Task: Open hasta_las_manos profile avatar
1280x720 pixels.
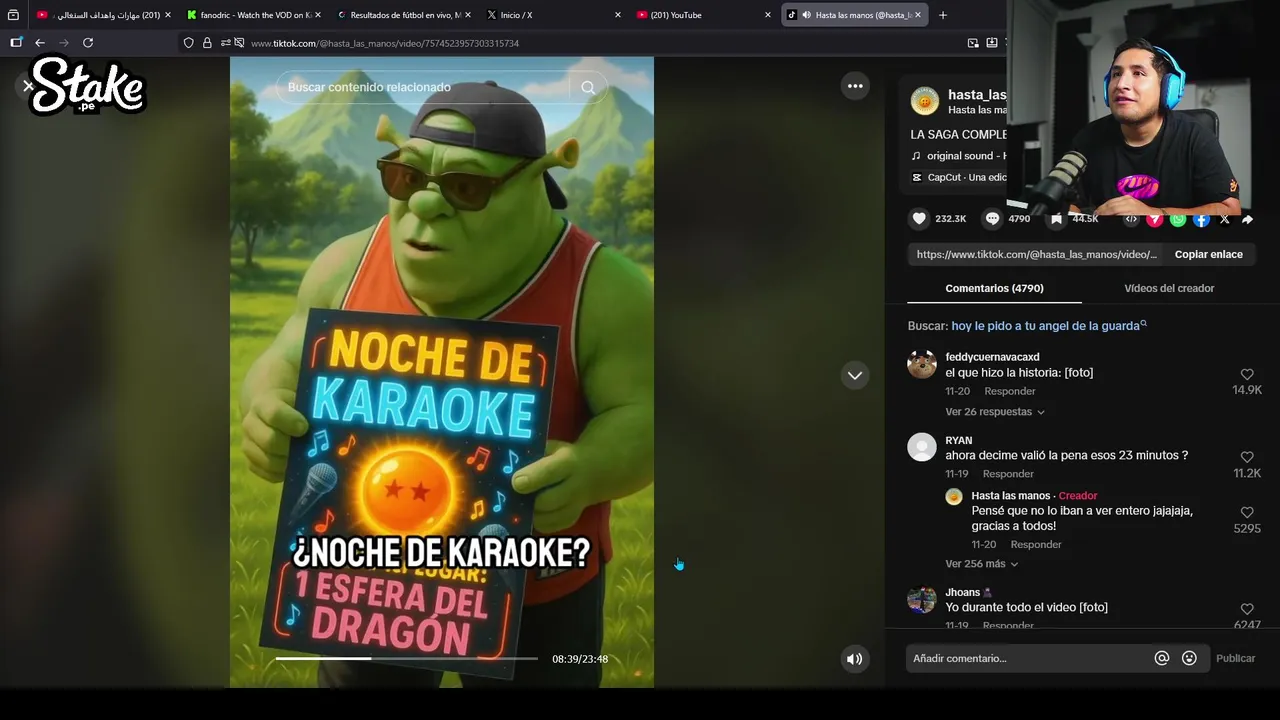Action: pos(924,101)
